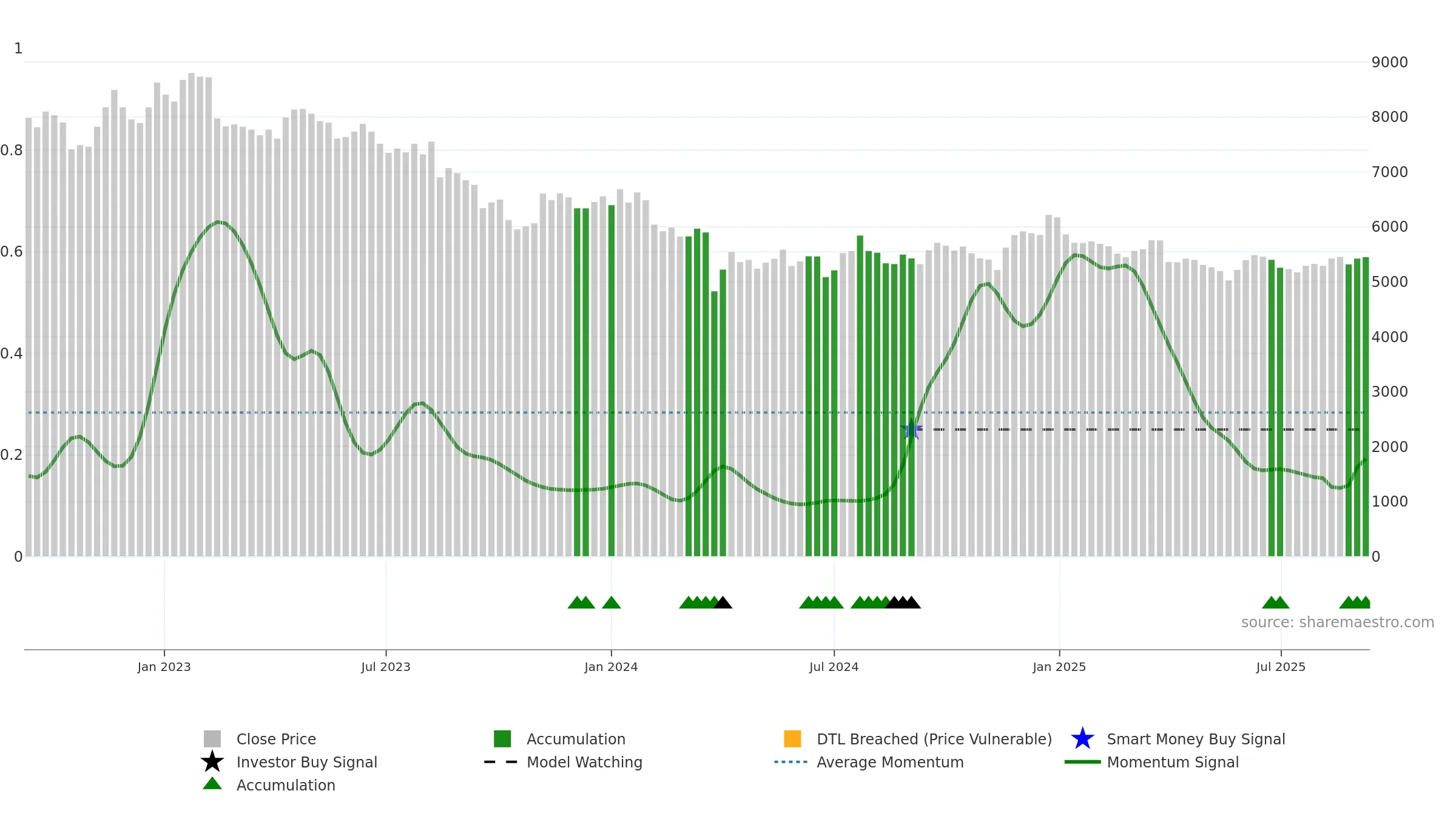
Task: Select the gray Close Price legend square
Action: [x=212, y=739]
